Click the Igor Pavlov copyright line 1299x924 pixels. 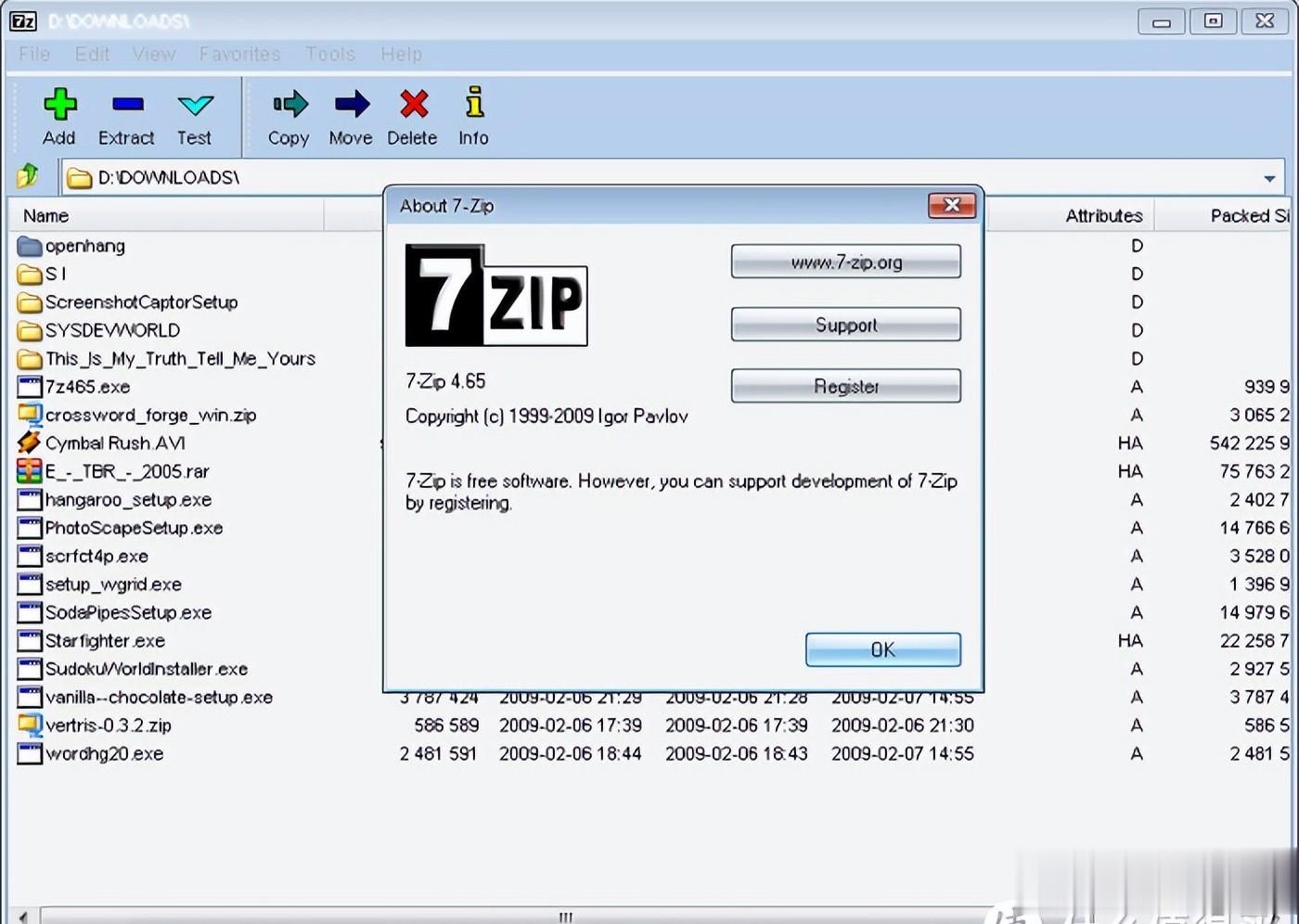[x=547, y=417]
